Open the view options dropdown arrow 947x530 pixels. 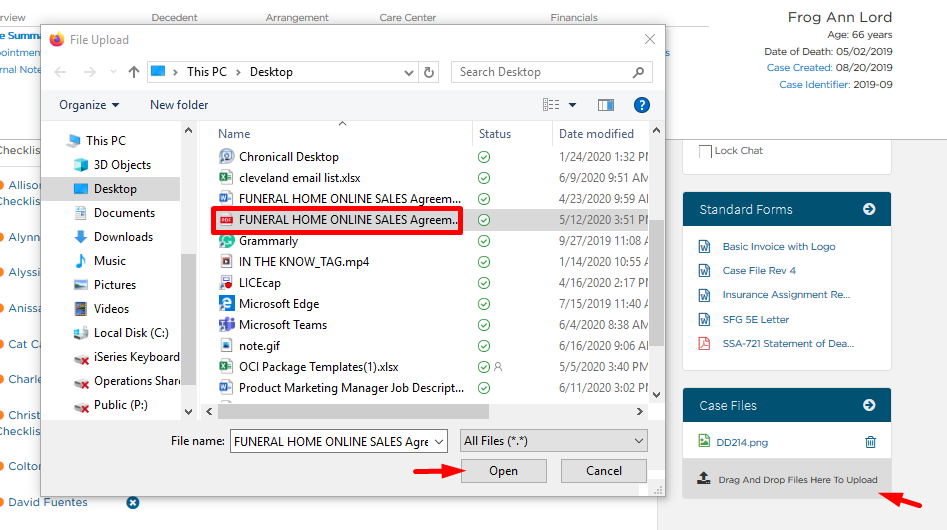(x=573, y=105)
